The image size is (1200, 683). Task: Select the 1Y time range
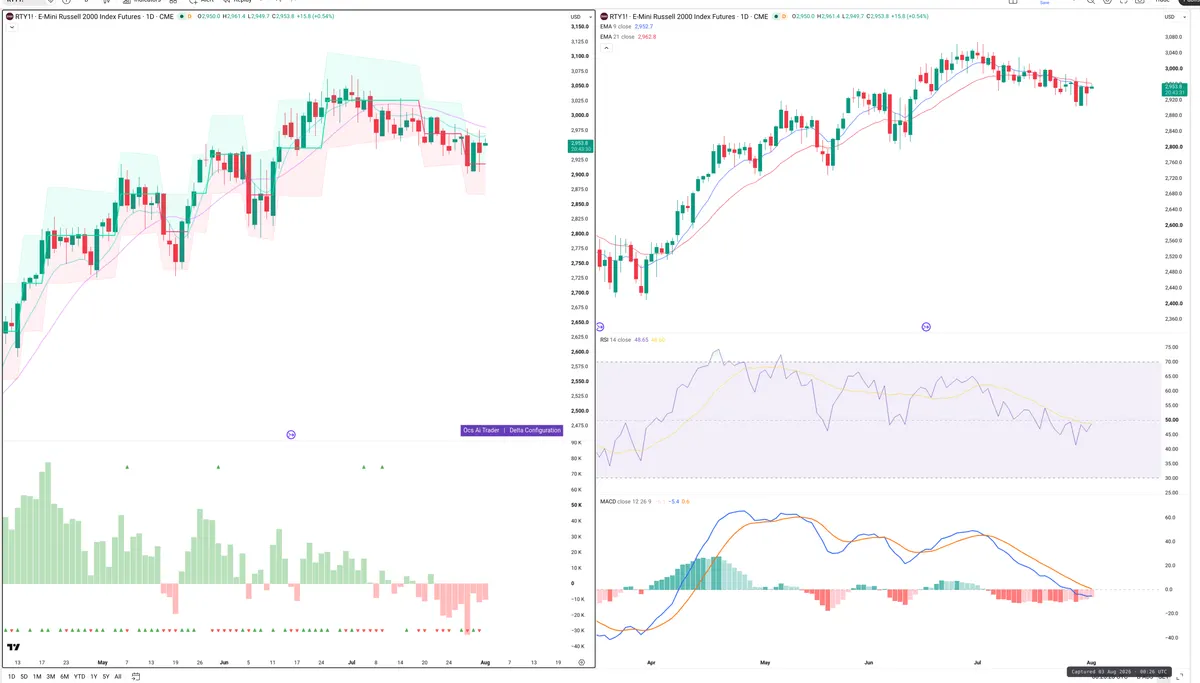coord(94,676)
